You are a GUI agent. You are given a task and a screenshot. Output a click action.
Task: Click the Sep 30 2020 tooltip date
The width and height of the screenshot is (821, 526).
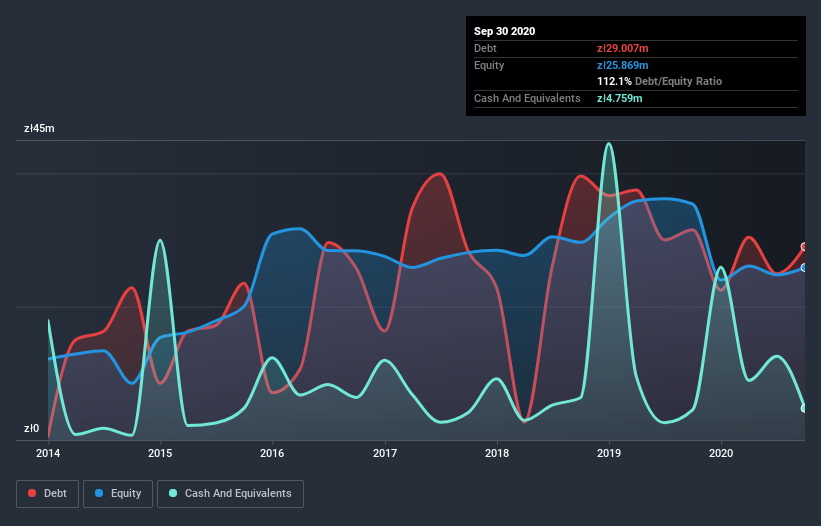point(505,31)
